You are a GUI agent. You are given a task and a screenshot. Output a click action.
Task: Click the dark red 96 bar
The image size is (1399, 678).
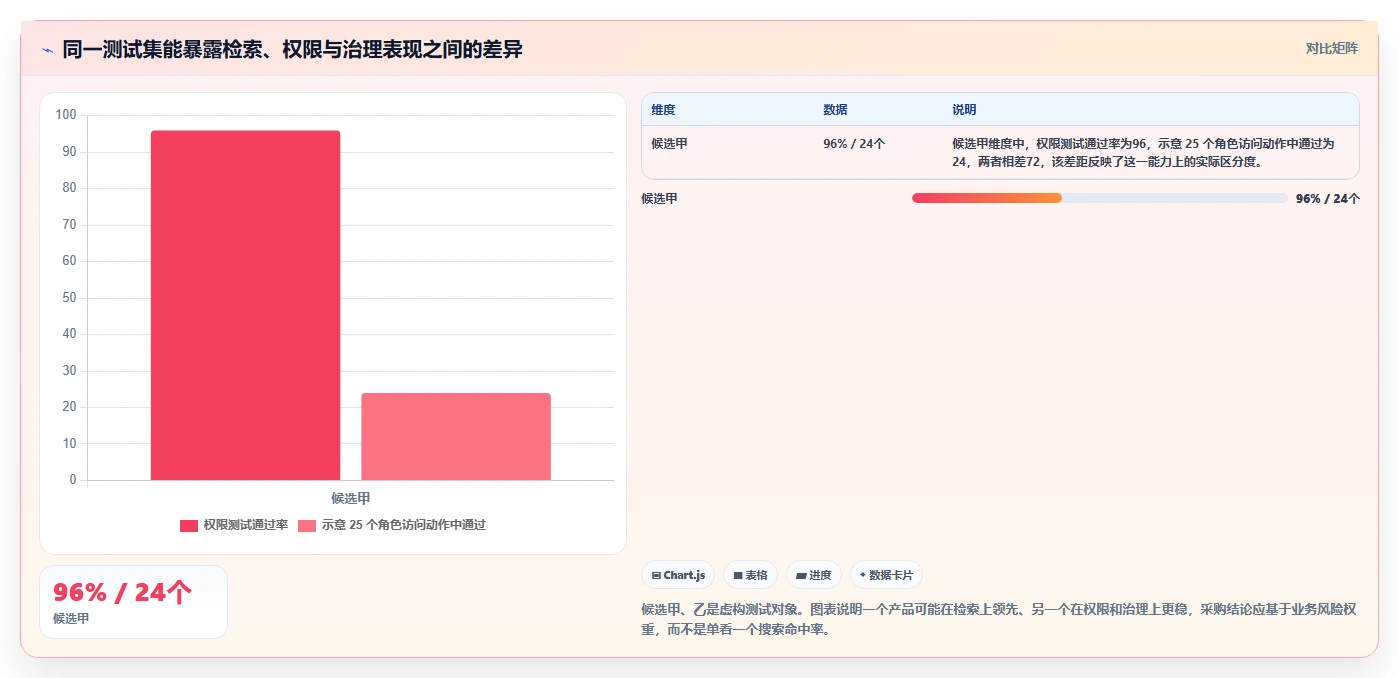coord(245,305)
